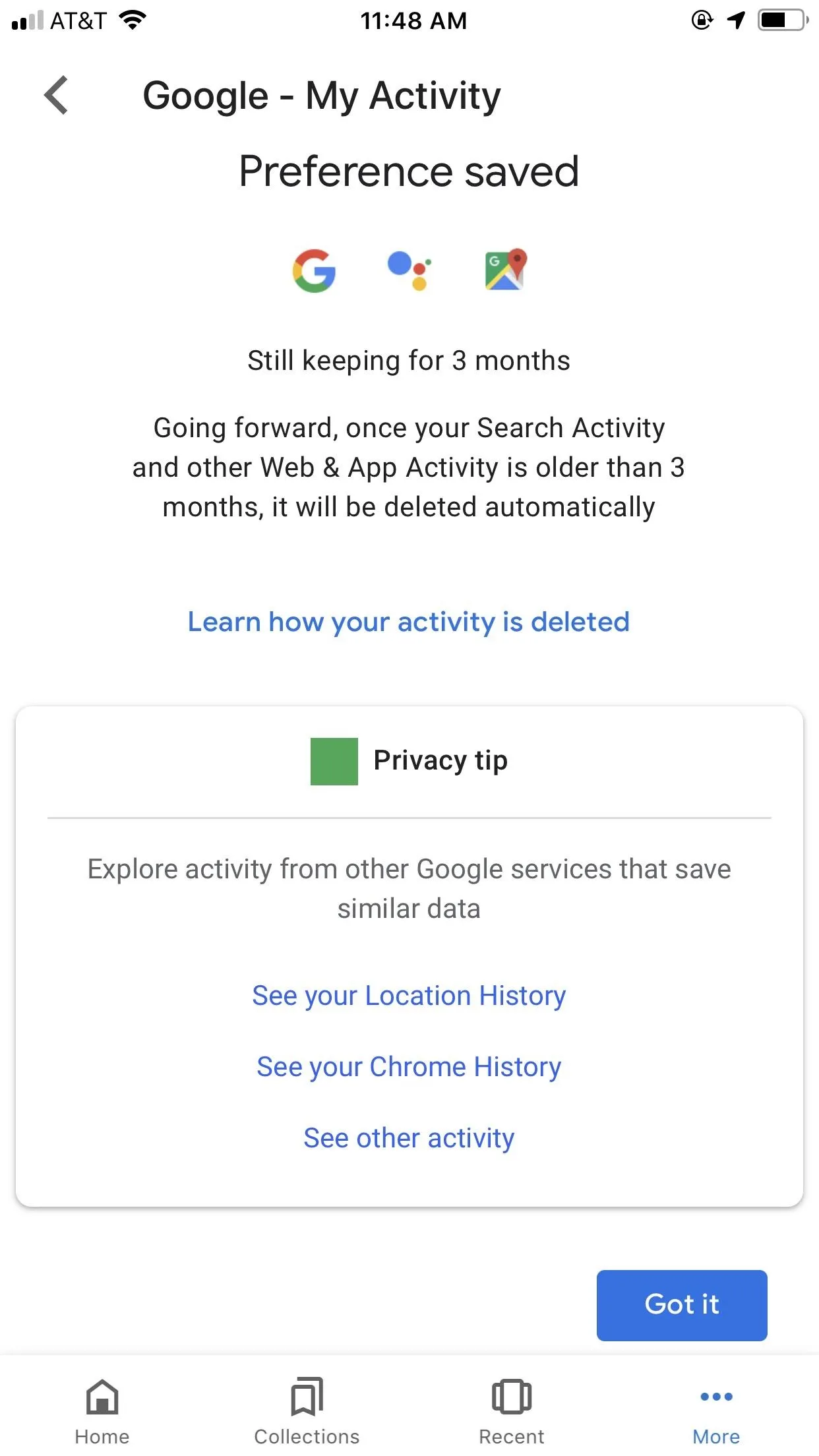Tap the rotation lock status icon

tap(702, 20)
